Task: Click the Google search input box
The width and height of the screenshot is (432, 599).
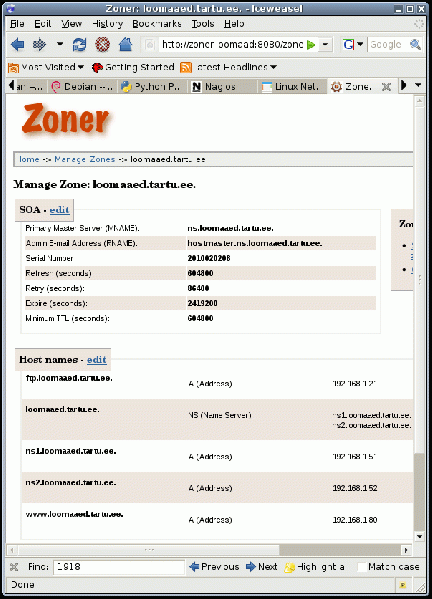Action: click(387, 45)
